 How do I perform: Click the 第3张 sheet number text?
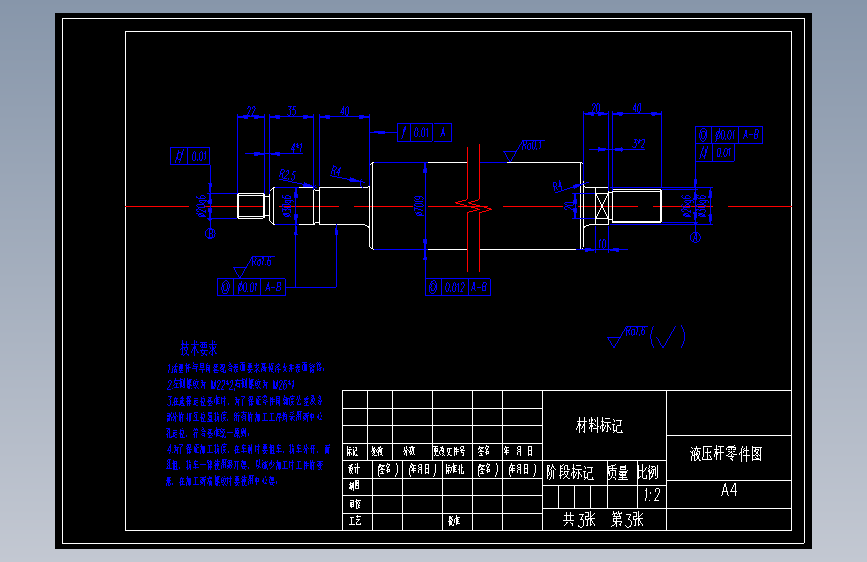click(627, 519)
